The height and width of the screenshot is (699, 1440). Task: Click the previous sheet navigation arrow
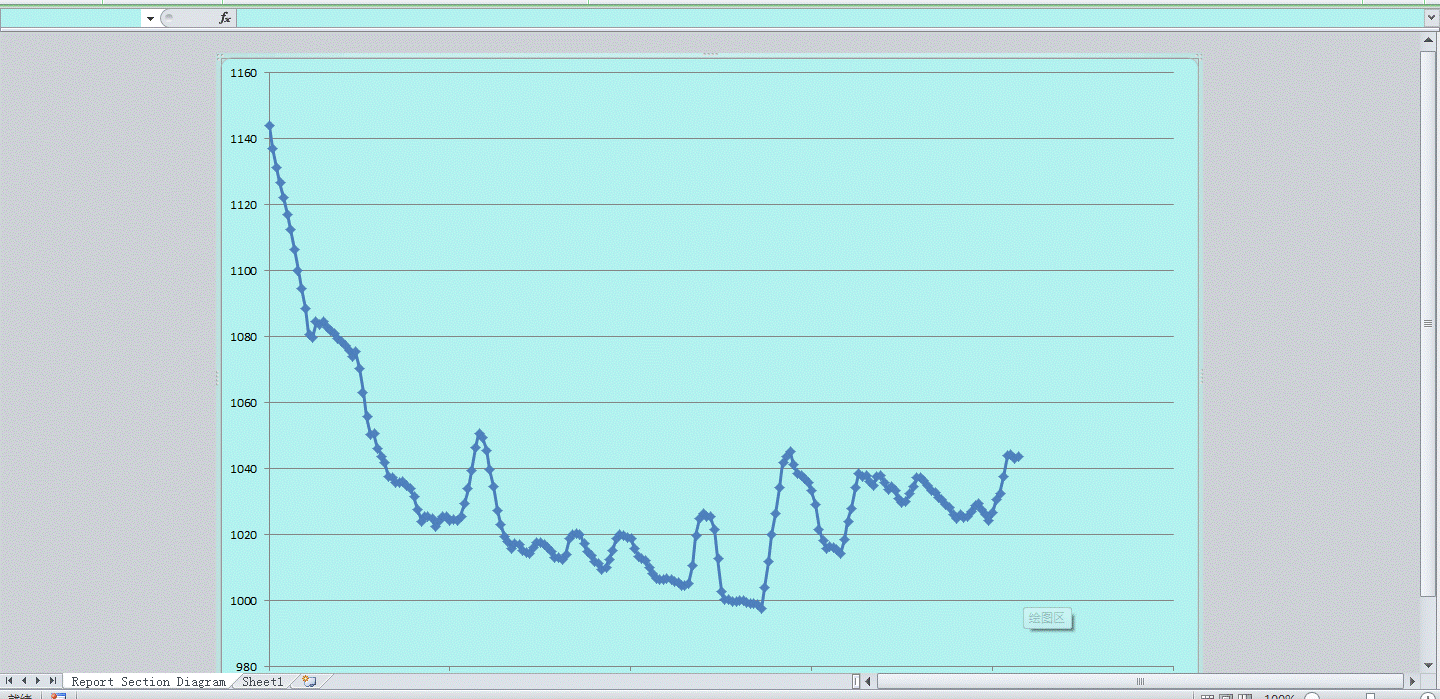coord(24,681)
